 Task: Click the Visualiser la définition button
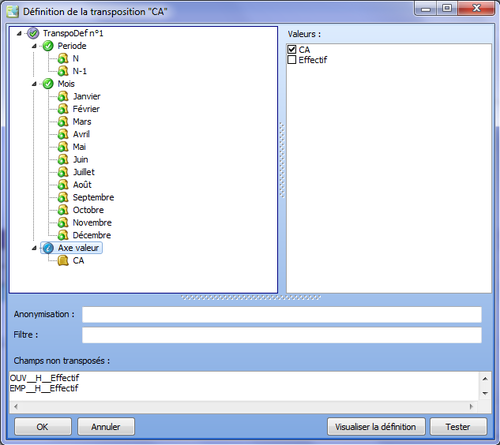(376, 427)
